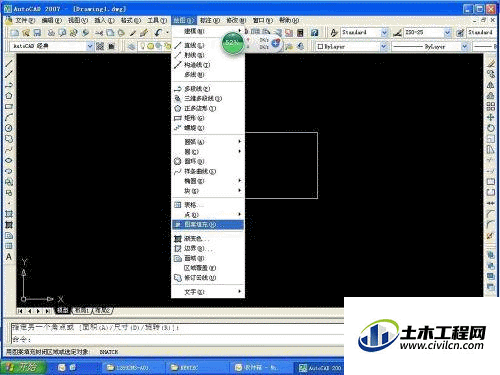Expand the undo history dropdown arrow
The height and width of the screenshot is (375, 500).
point(167,33)
